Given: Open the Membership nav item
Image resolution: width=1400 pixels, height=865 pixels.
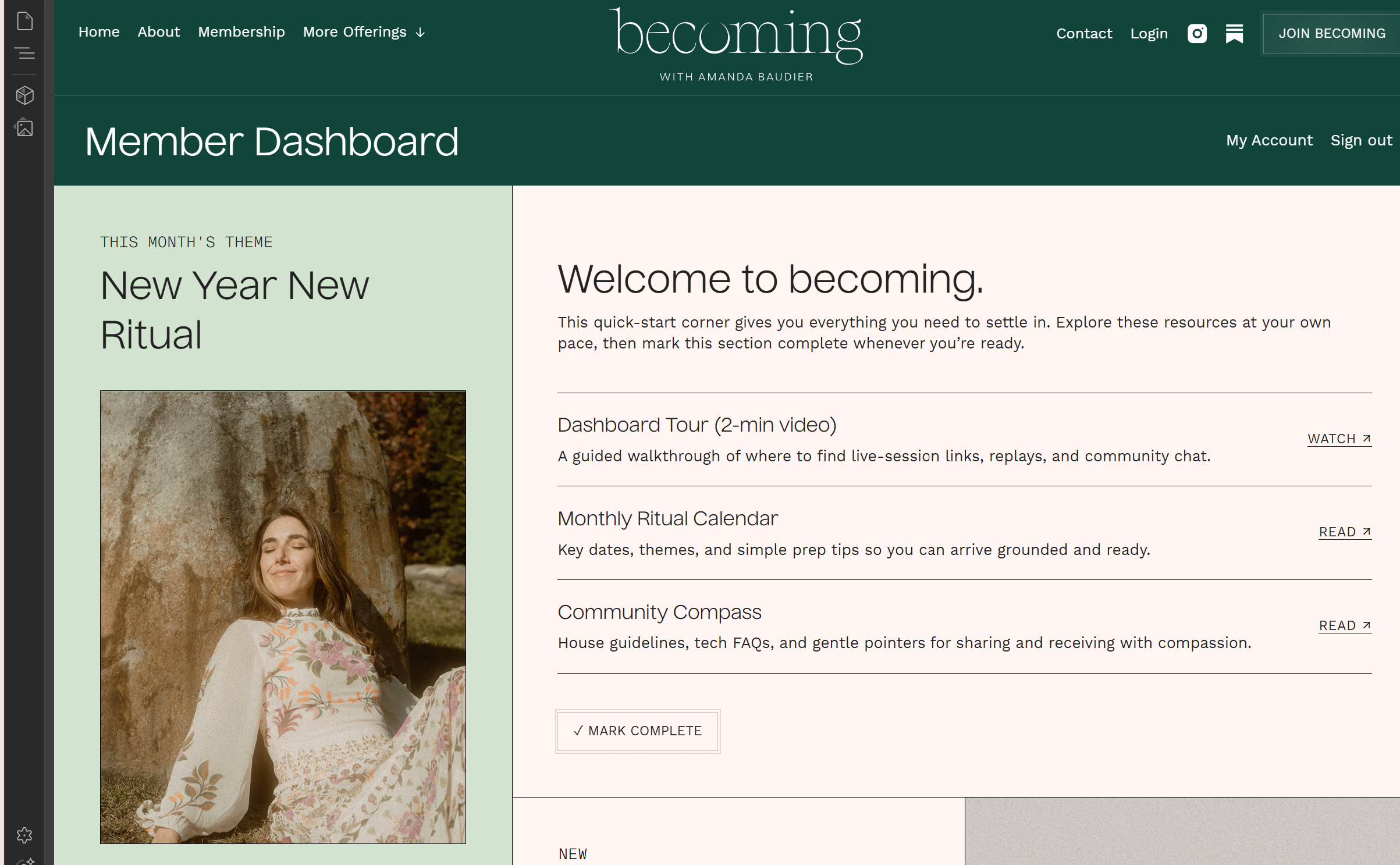Looking at the screenshot, I should [x=241, y=32].
